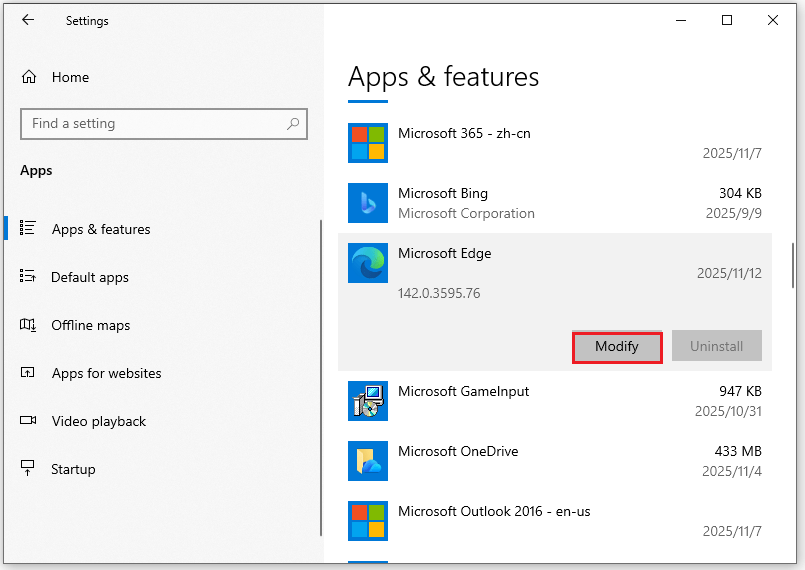Click the greyed Uninstall button
Screen dimensions: 805x570
tap(716, 346)
